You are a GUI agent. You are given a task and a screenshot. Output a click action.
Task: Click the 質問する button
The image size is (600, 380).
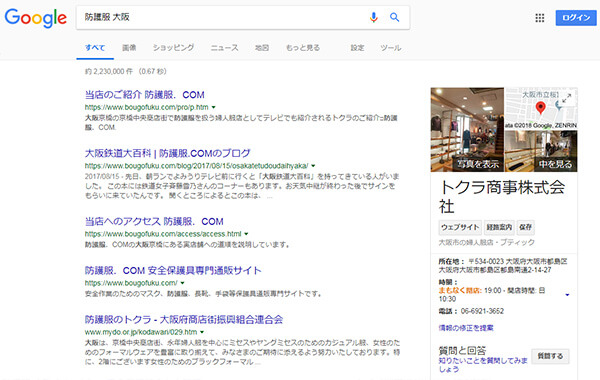coord(550,356)
